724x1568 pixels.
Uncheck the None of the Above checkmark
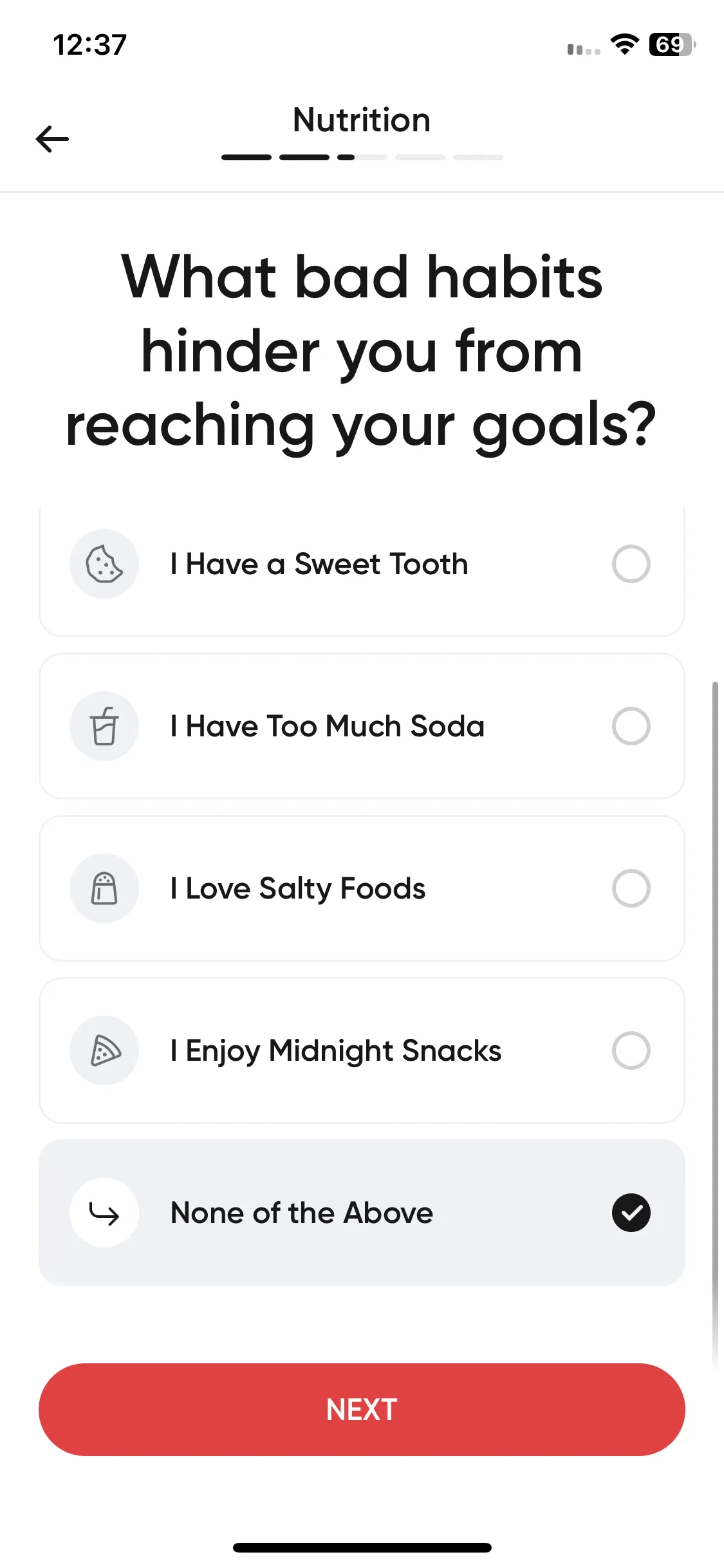tap(631, 1213)
